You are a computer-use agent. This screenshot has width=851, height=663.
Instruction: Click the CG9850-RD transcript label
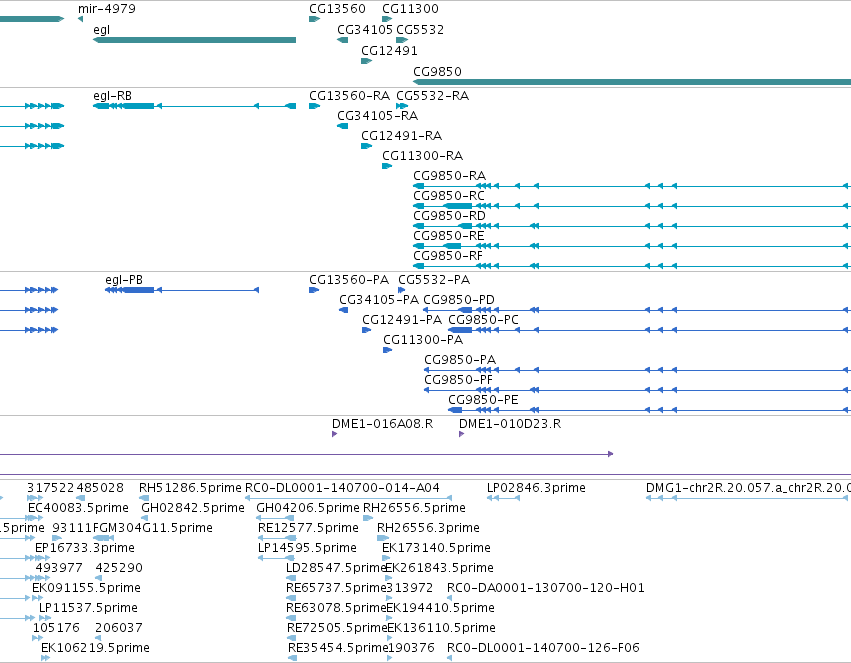[449, 216]
